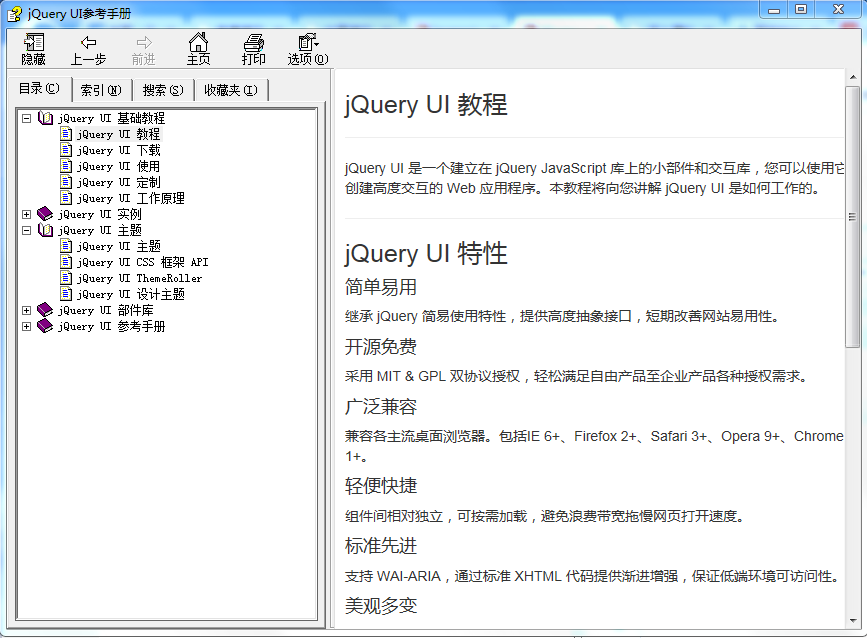Collapse the jQuery UI 基础教程 tree node
Image resolution: width=867 pixels, height=638 pixels.
27,118
